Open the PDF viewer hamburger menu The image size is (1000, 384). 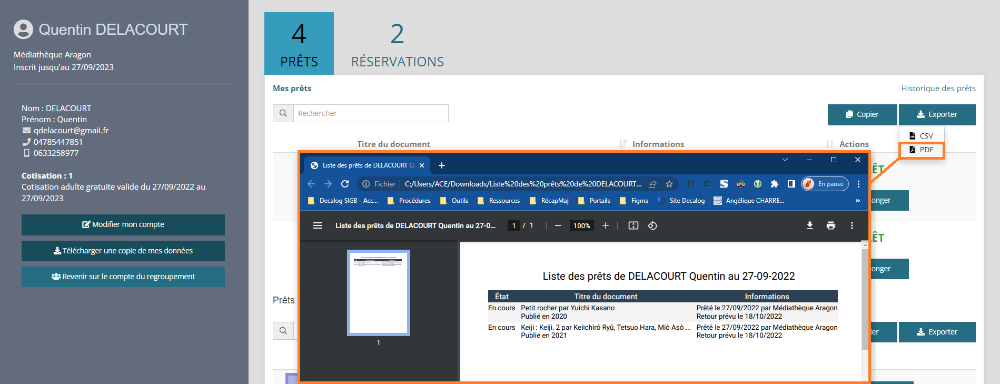tap(317, 225)
